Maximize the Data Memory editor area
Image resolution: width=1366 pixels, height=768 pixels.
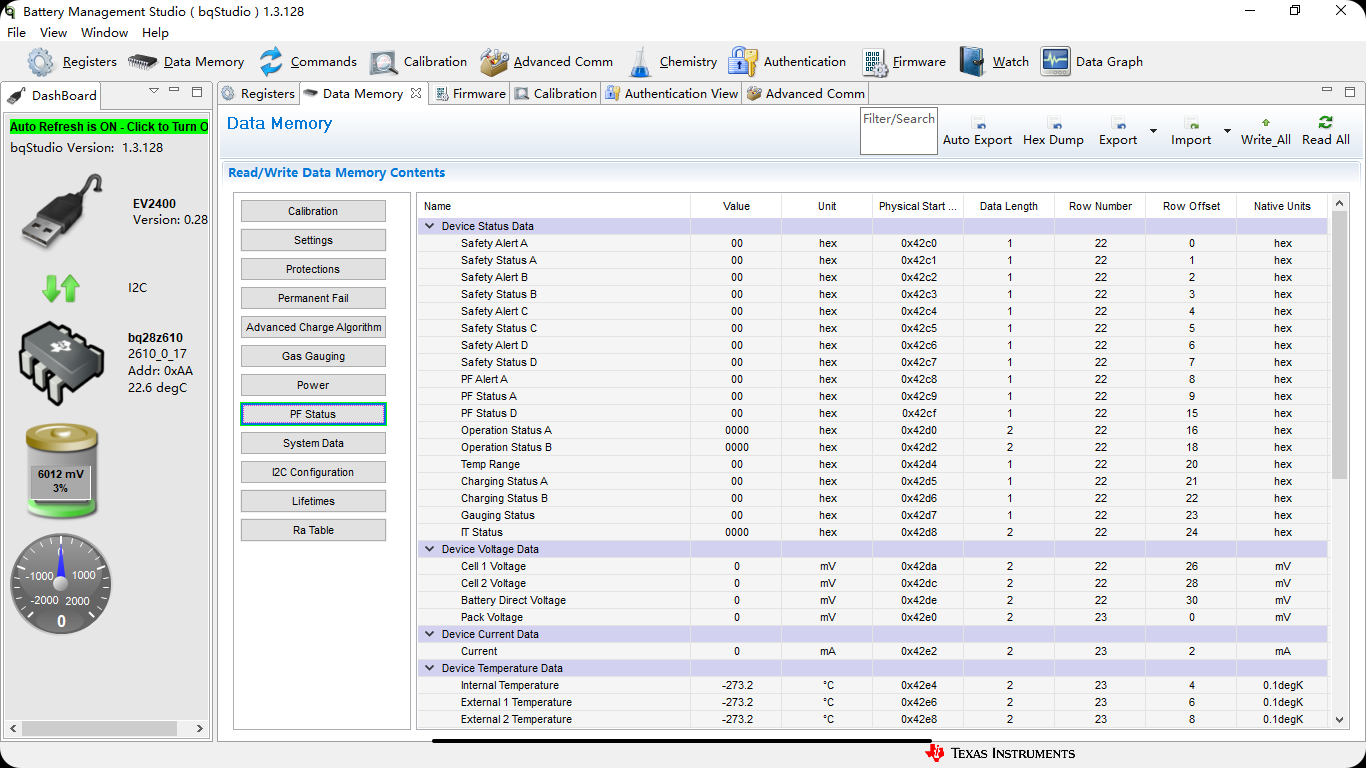coord(1350,92)
